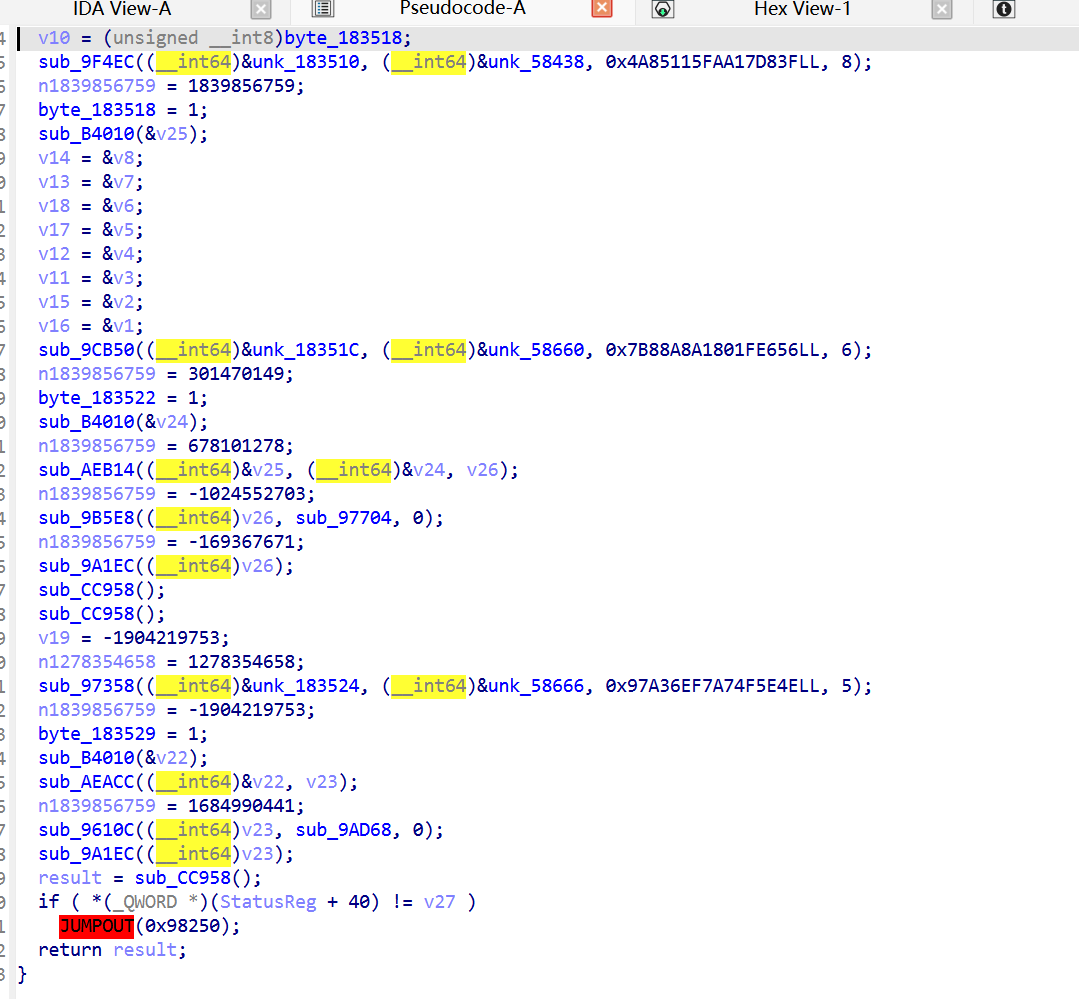Click &v25 argument in first sub_B4010 call
Screen dimensions: 1079x999
[x=167, y=133]
